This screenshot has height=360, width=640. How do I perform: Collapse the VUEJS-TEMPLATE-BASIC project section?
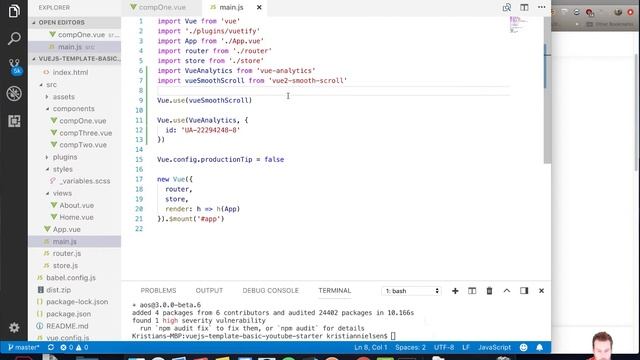point(75,59)
